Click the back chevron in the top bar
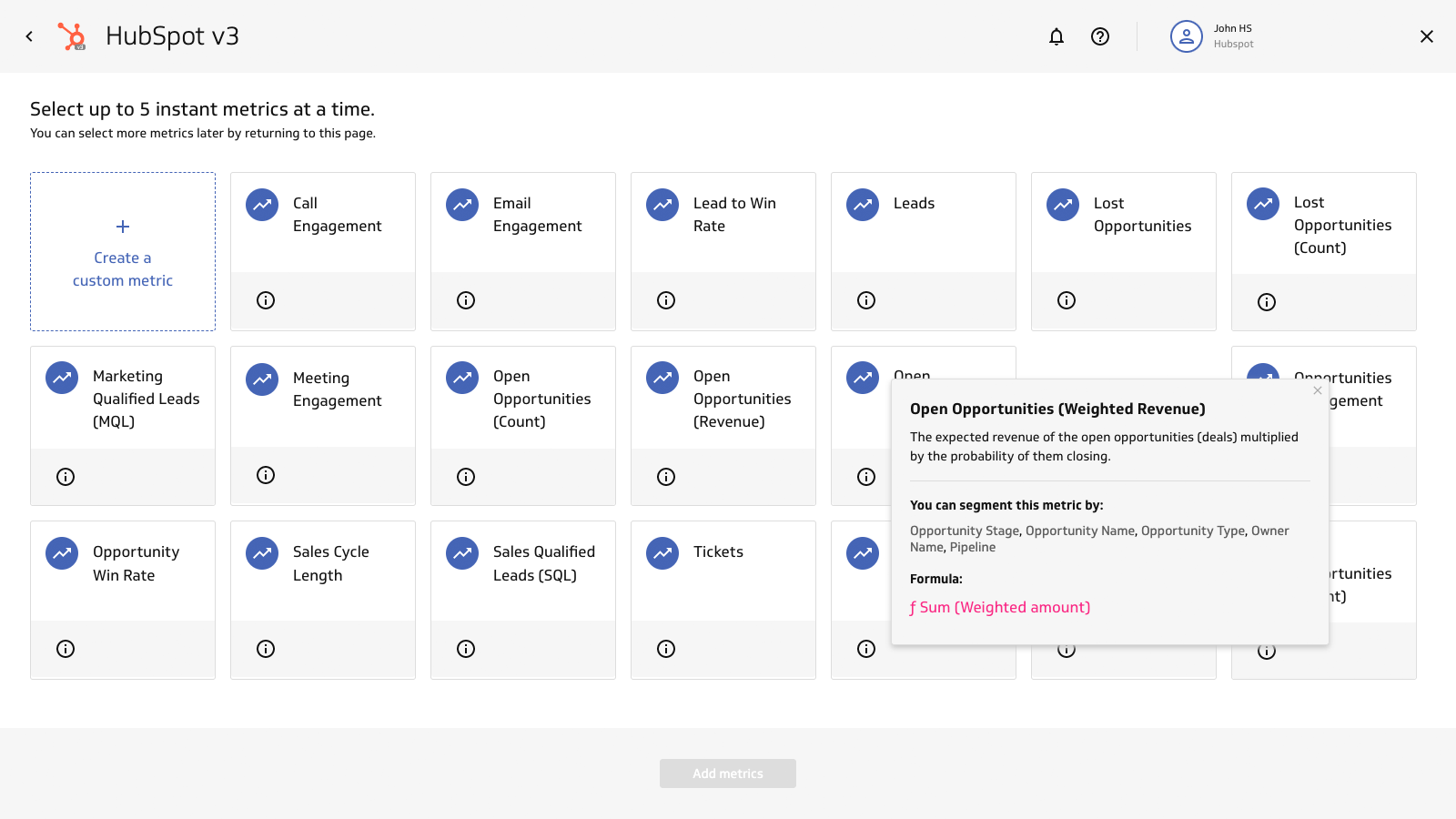Screen dimensions: 1456x819 point(29,36)
